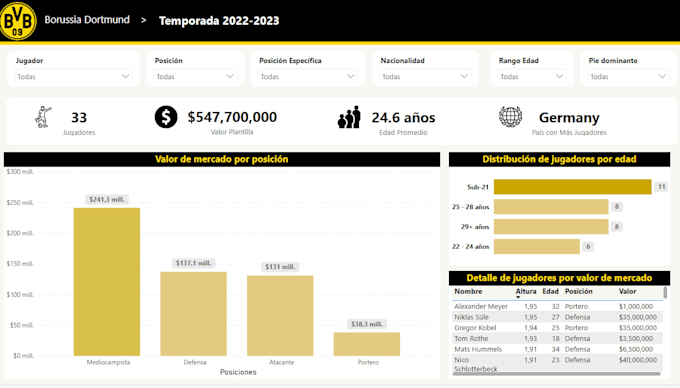Click the $131 mill. data label
This screenshot has width=680, height=388.
pos(280,267)
